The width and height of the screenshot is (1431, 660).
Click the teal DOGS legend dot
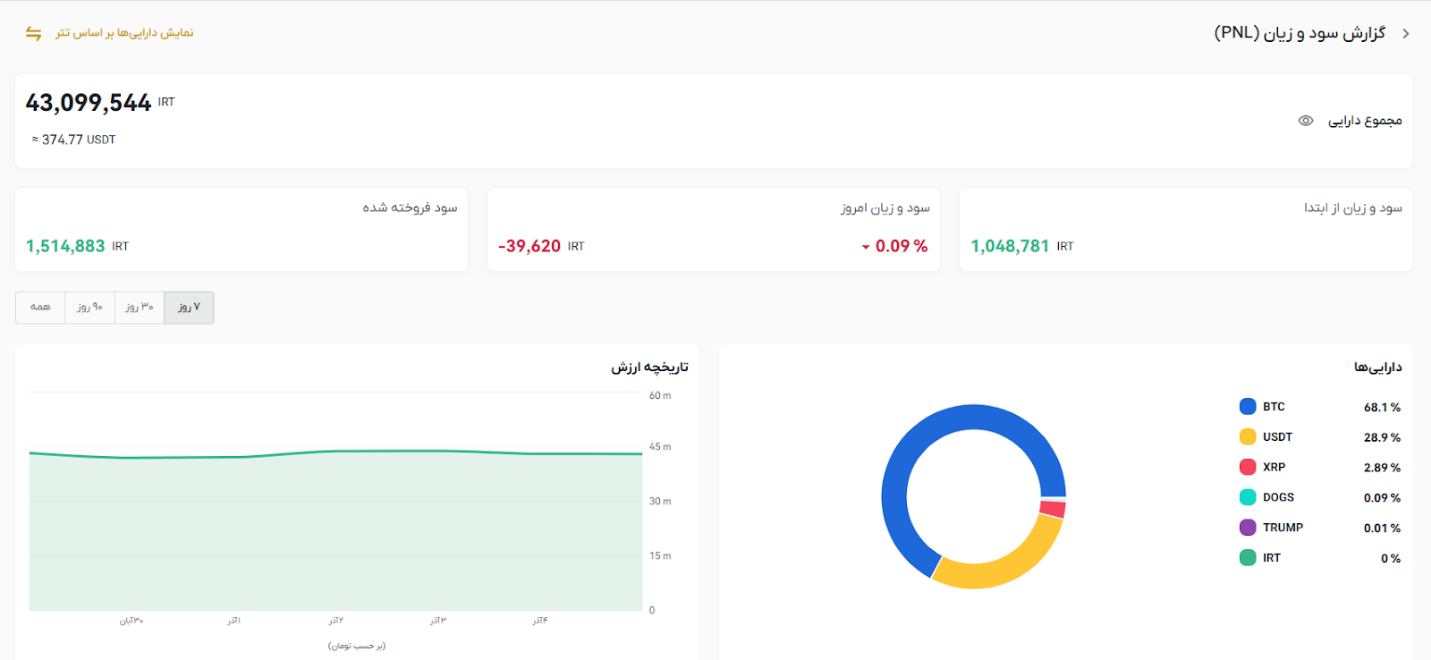coord(1247,497)
